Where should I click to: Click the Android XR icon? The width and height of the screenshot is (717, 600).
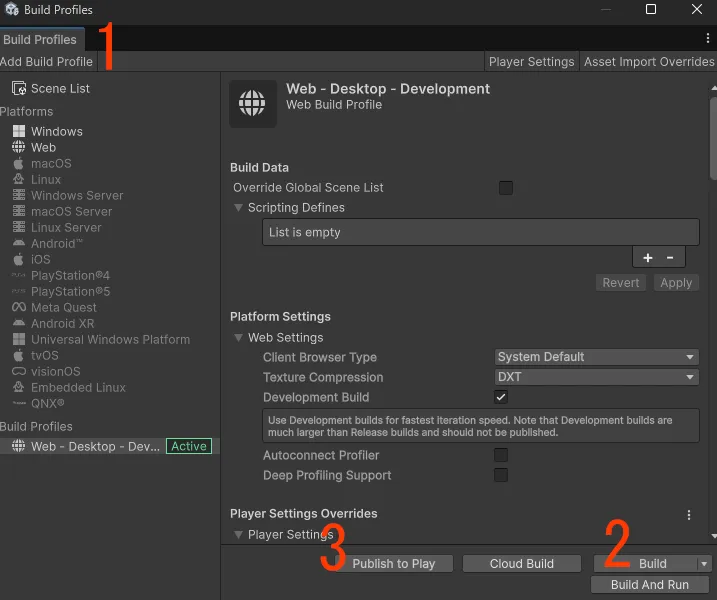(x=19, y=323)
